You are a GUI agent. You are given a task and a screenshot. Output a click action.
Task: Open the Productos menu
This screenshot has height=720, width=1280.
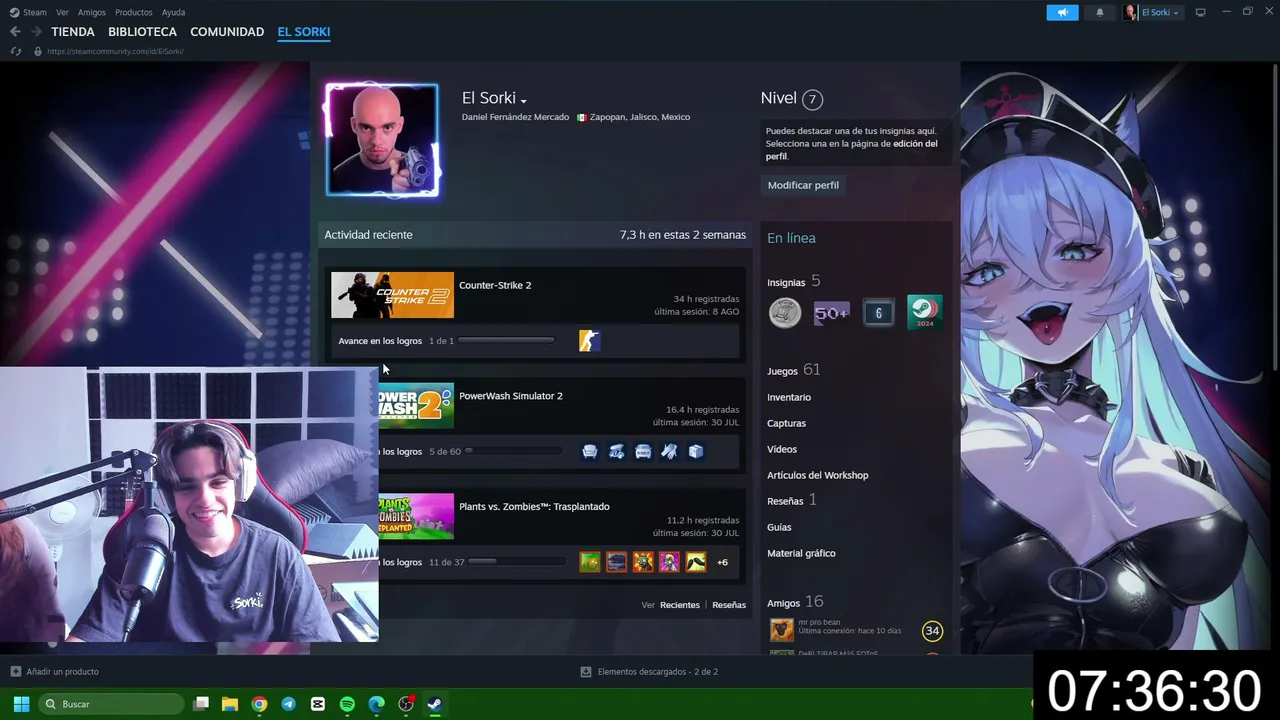click(x=134, y=12)
